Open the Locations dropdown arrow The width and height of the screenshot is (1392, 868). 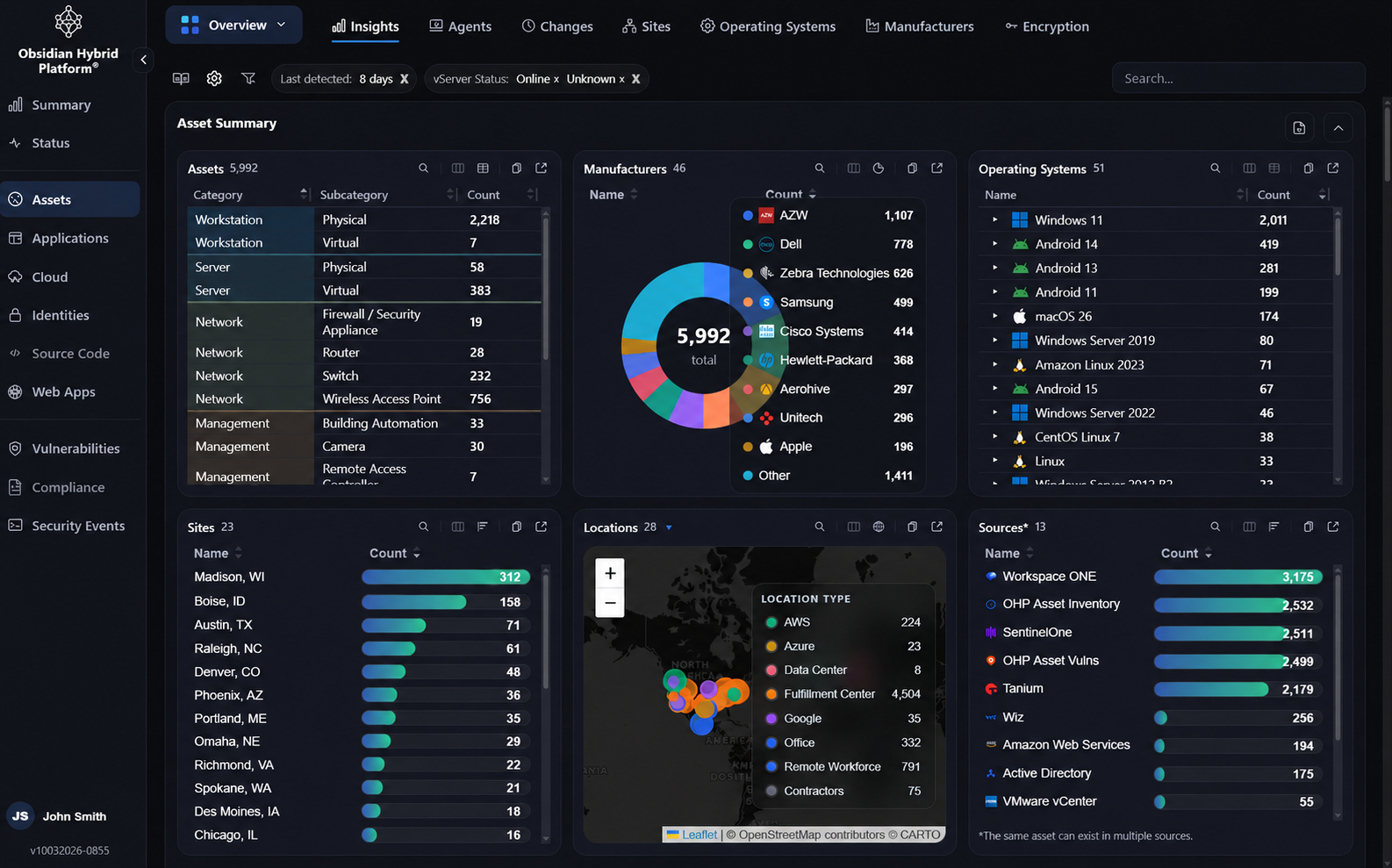669,527
